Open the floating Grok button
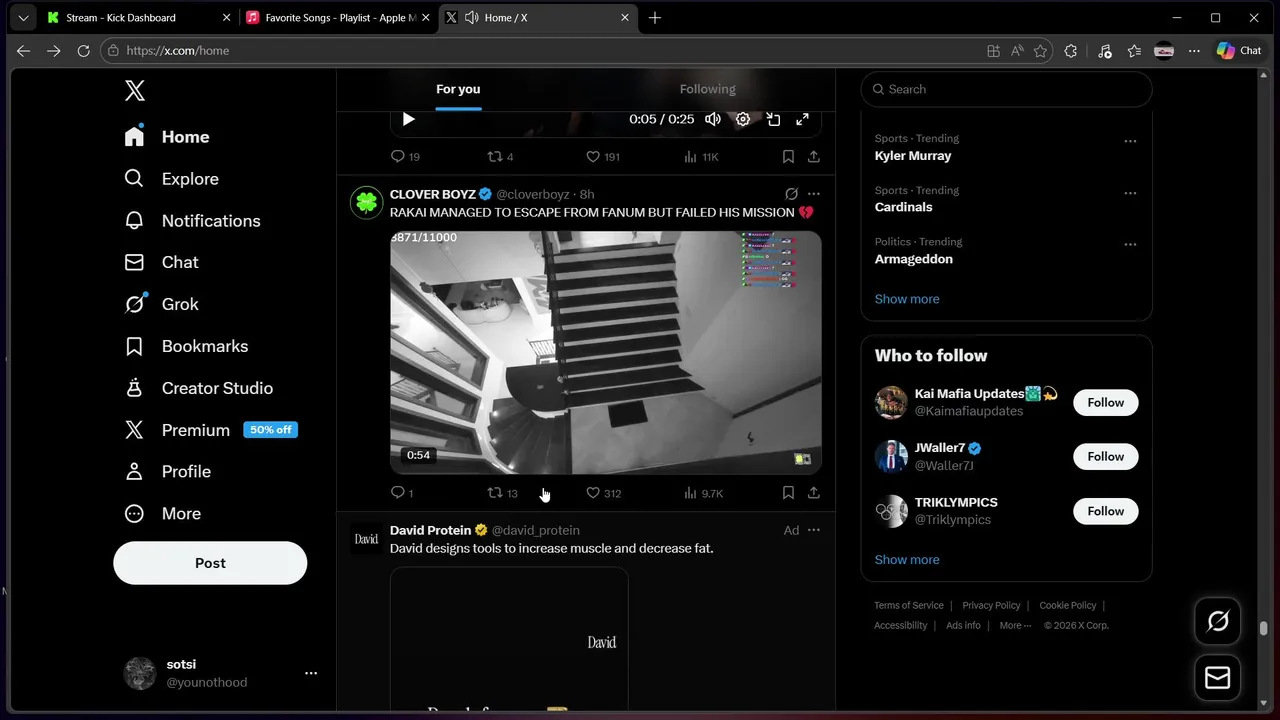The height and width of the screenshot is (720, 1280). click(x=1218, y=621)
